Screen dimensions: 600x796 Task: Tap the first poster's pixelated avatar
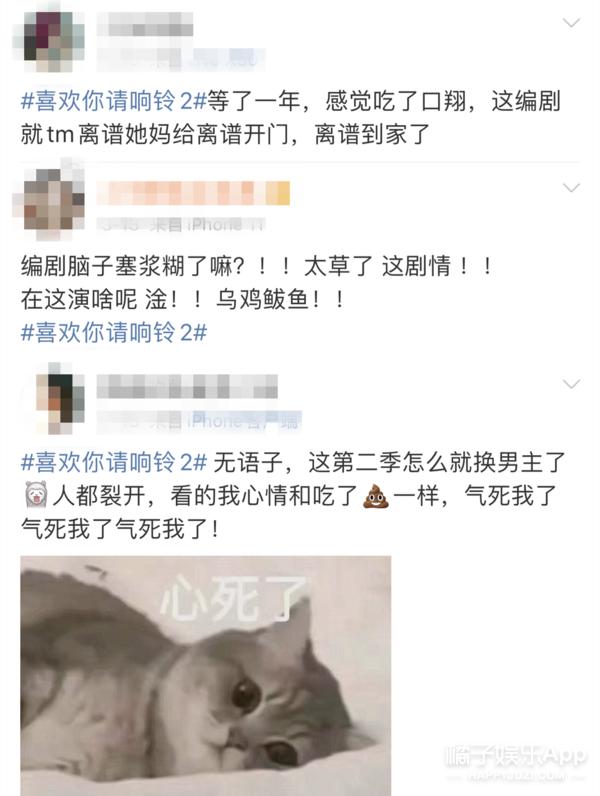click(x=49, y=41)
